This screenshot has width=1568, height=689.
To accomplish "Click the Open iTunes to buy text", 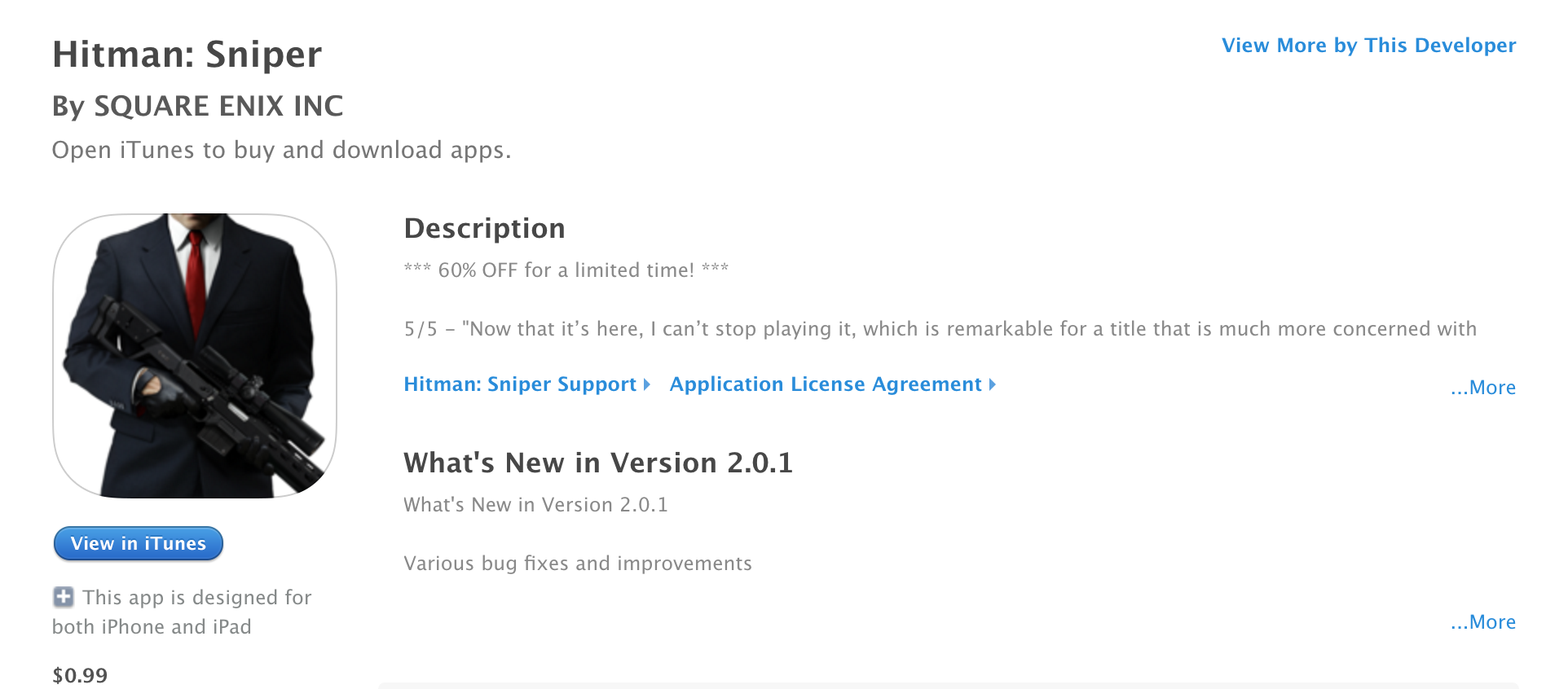I will (x=281, y=151).
